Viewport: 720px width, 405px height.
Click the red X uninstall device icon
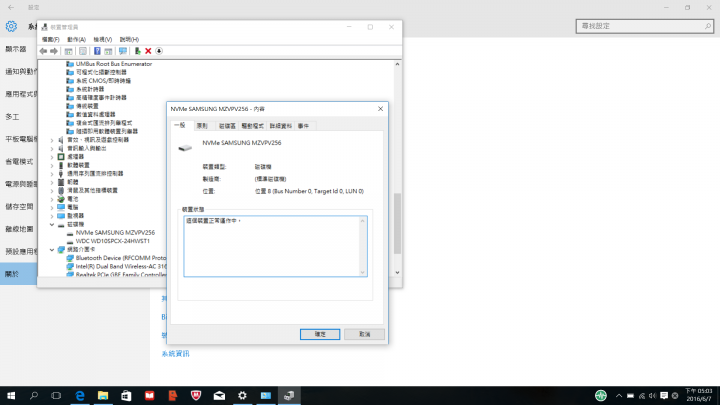tap(148, 51)
